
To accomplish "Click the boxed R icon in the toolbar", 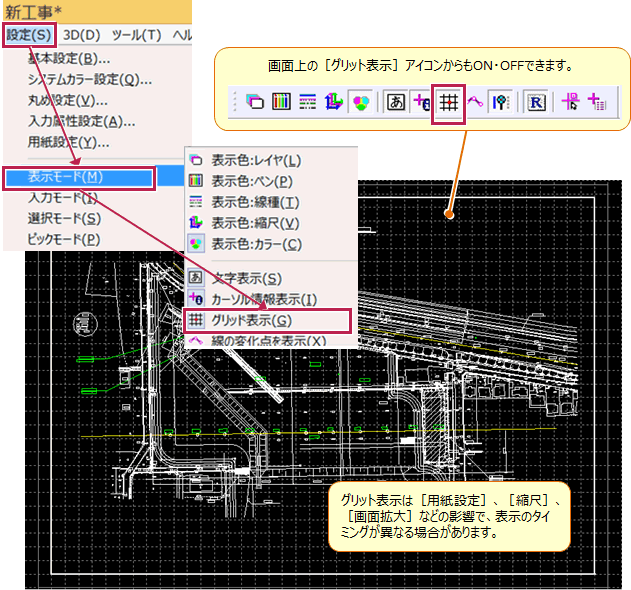I will tap(535, 103).
